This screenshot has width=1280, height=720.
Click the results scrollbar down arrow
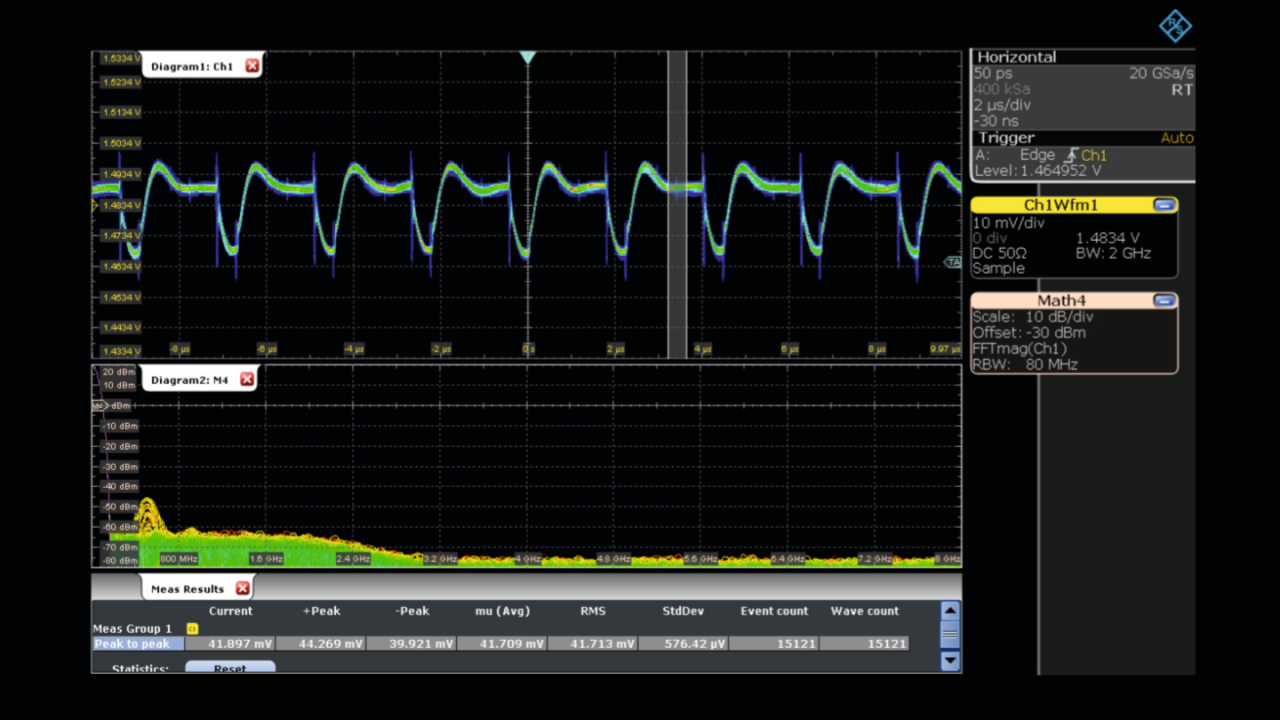coord(950,661)
